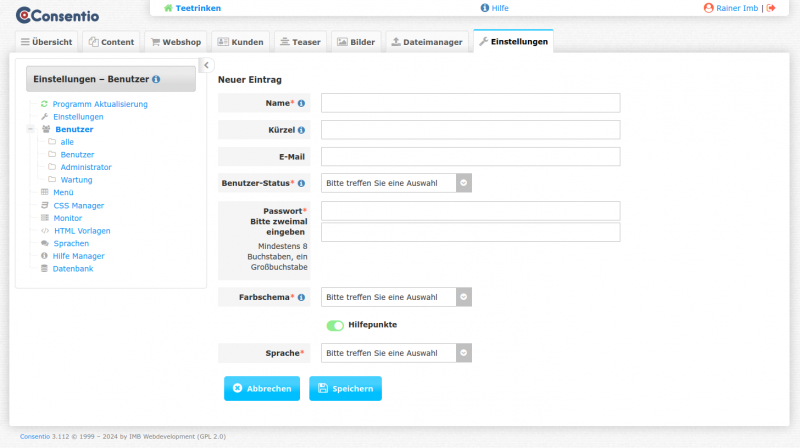
Task: Click the info icon in Einstellungen – Benutzer header
Action: [x=156, y=79]
